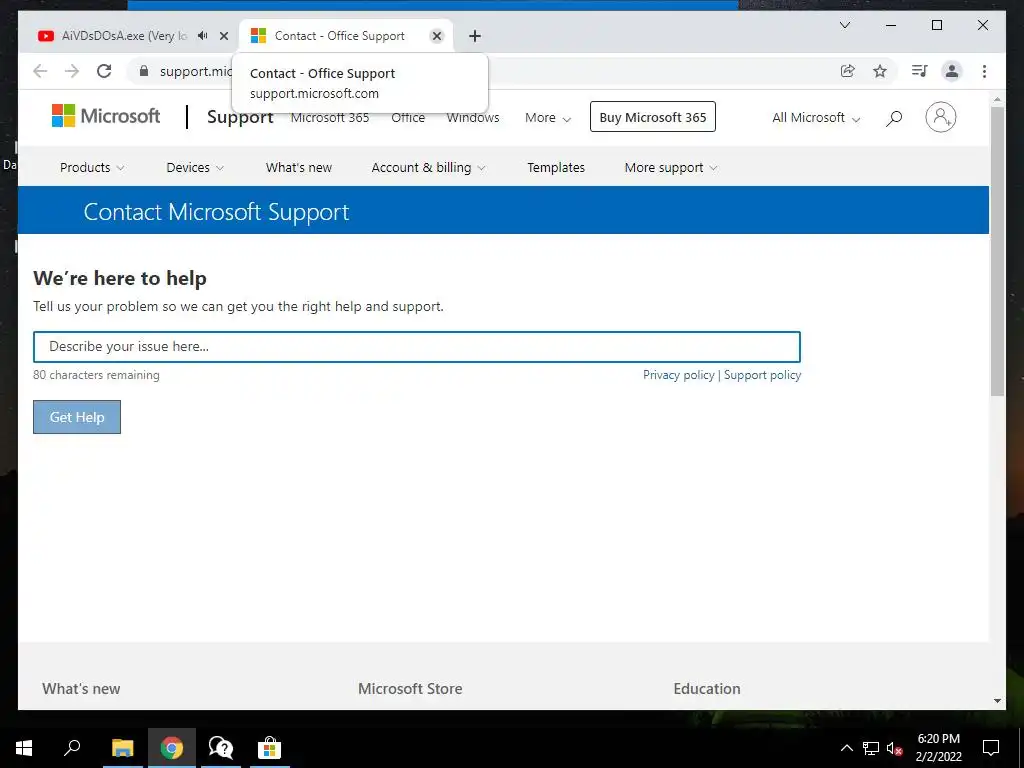The height and width of the screenshot is (768, 1024).
Task: Open the Windows nav link
Action: [x=473, y=118]
